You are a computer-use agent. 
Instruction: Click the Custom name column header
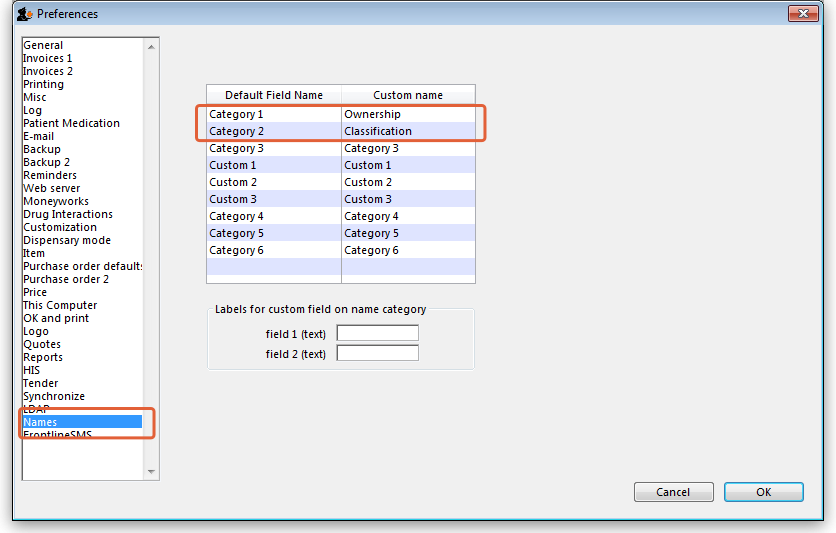click(408, 95)
